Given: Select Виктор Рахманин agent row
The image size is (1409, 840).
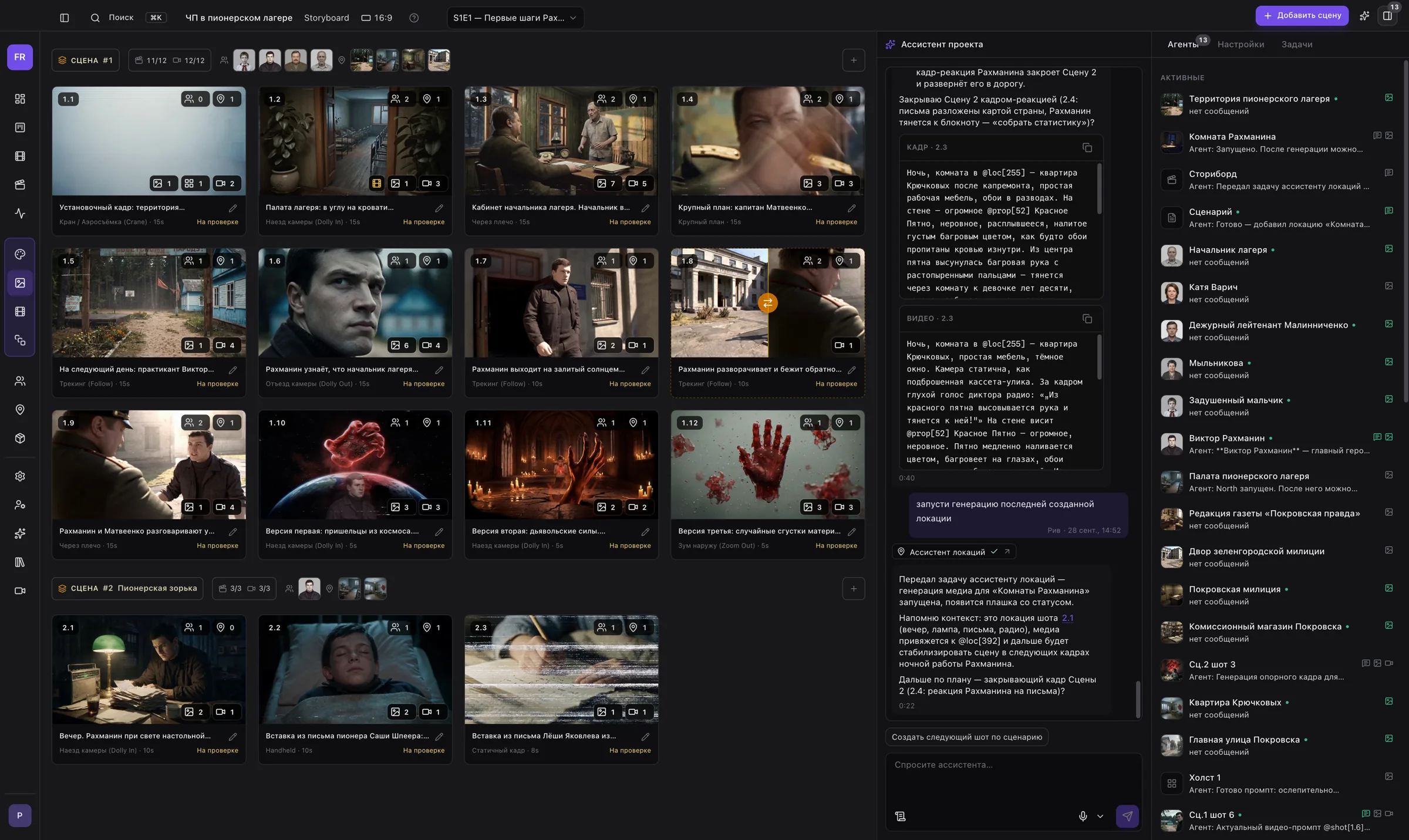Looking at the screenshot, I should point(1277,444).
